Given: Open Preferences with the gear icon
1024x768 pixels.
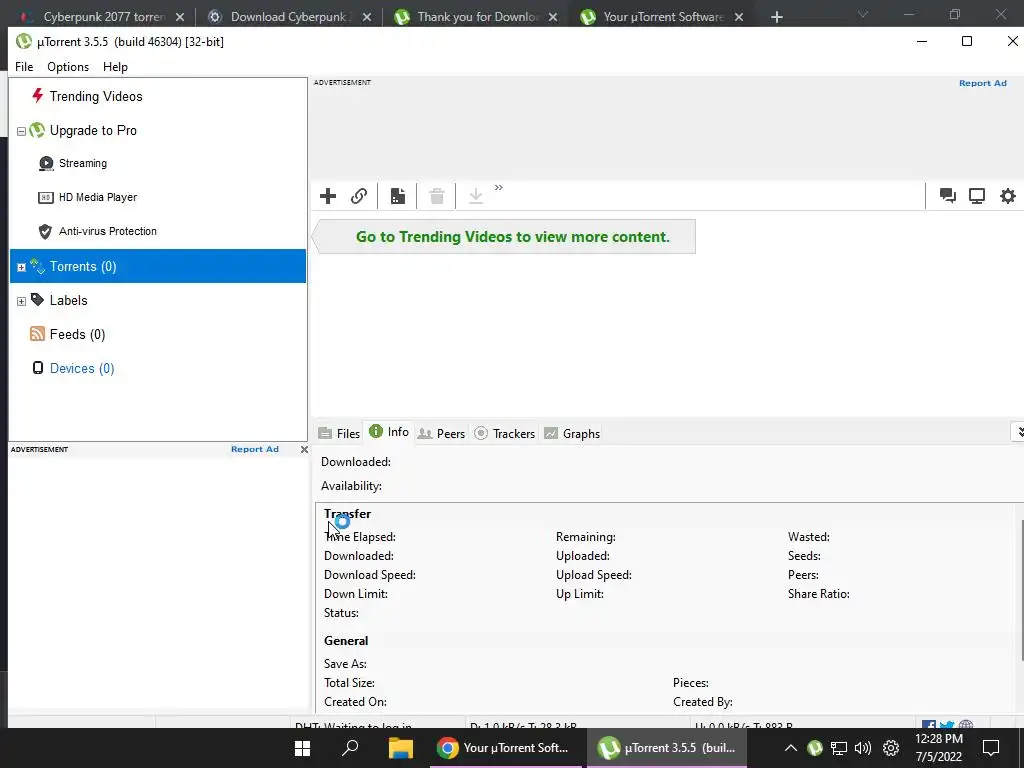Looking at the screenshot, I should pyautogui.click(x=1008, y=196).
